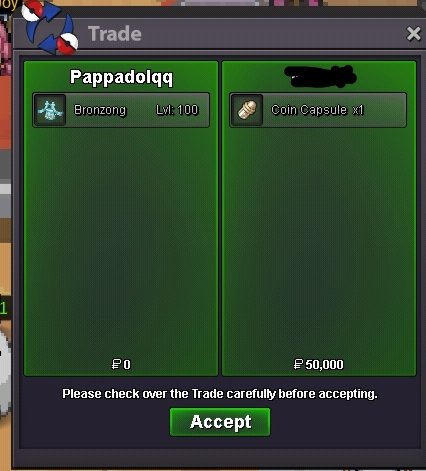Click the Bronzong sprite icon
426x471 pixels.
point(50,110)
